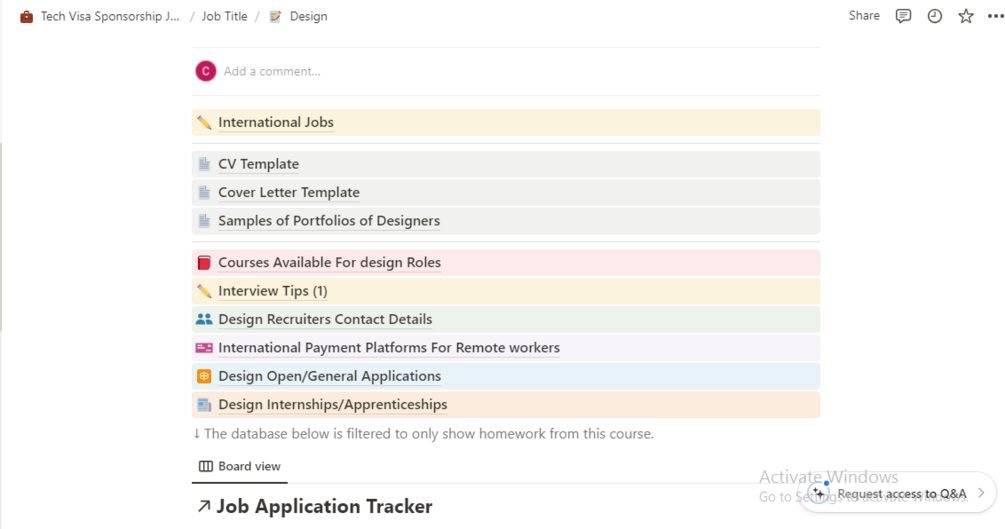Click the orange Design Open Applications icon

[204, 377]
